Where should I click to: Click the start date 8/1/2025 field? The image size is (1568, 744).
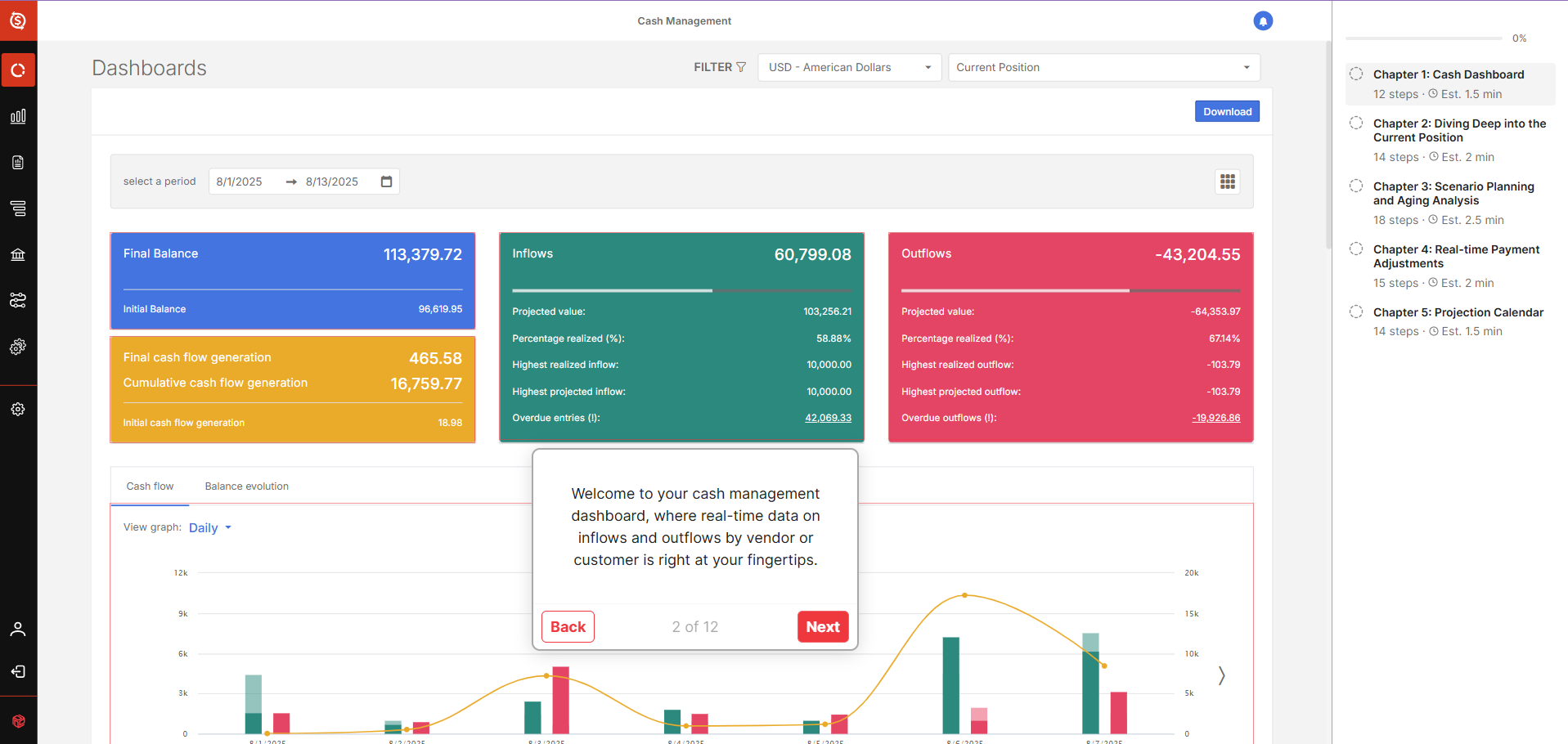[x=240, y=182]
